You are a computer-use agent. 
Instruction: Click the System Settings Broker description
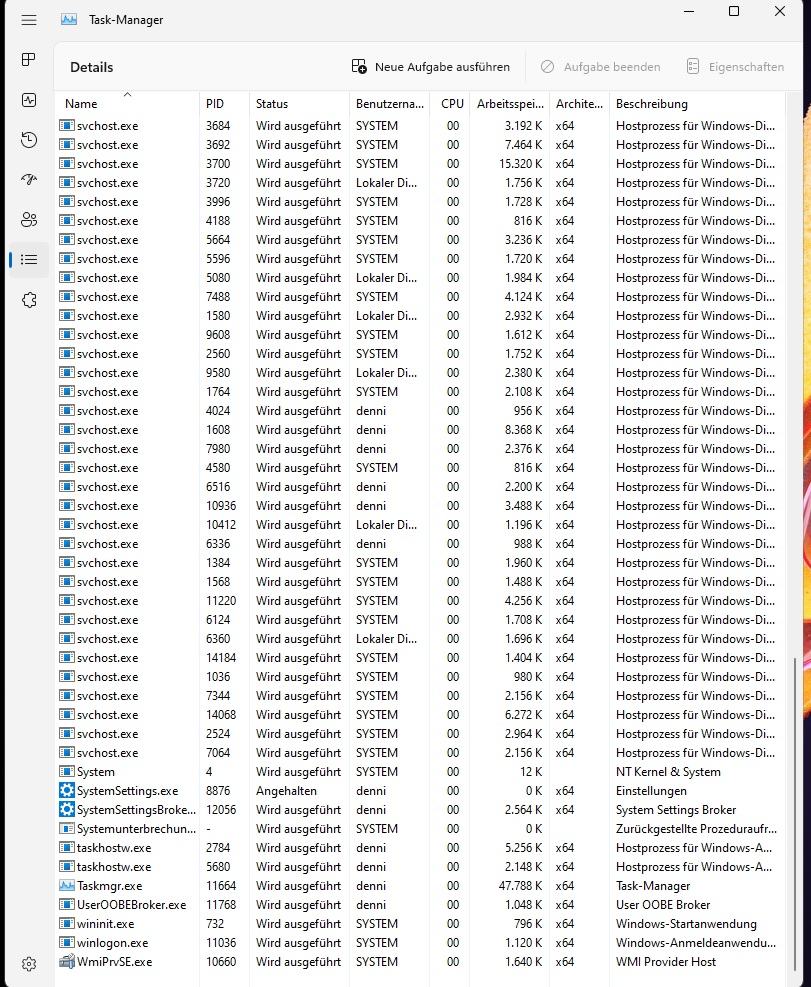click(676, 809)
